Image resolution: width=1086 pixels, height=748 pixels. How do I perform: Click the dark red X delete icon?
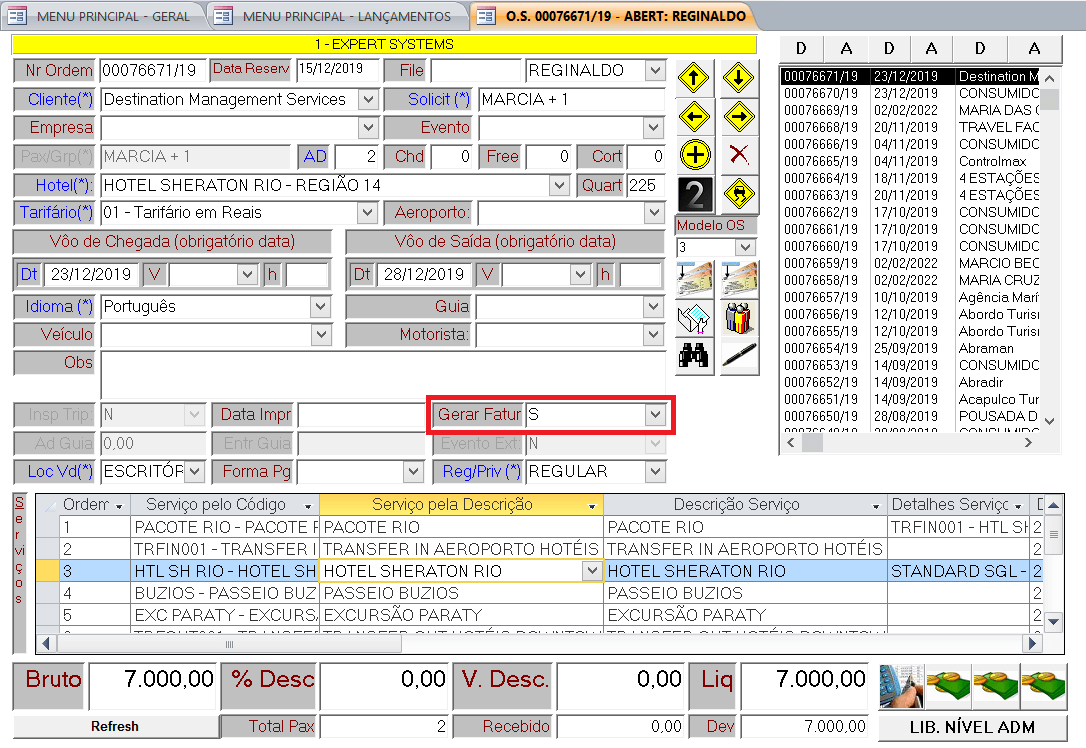click(x=738, y=155)
